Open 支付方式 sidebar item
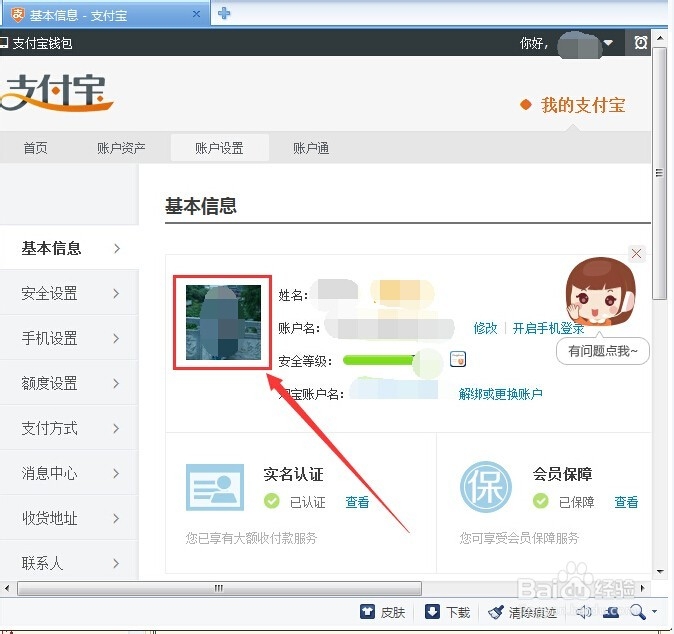This screenshot has height=634, width=674. click(69, 428)
